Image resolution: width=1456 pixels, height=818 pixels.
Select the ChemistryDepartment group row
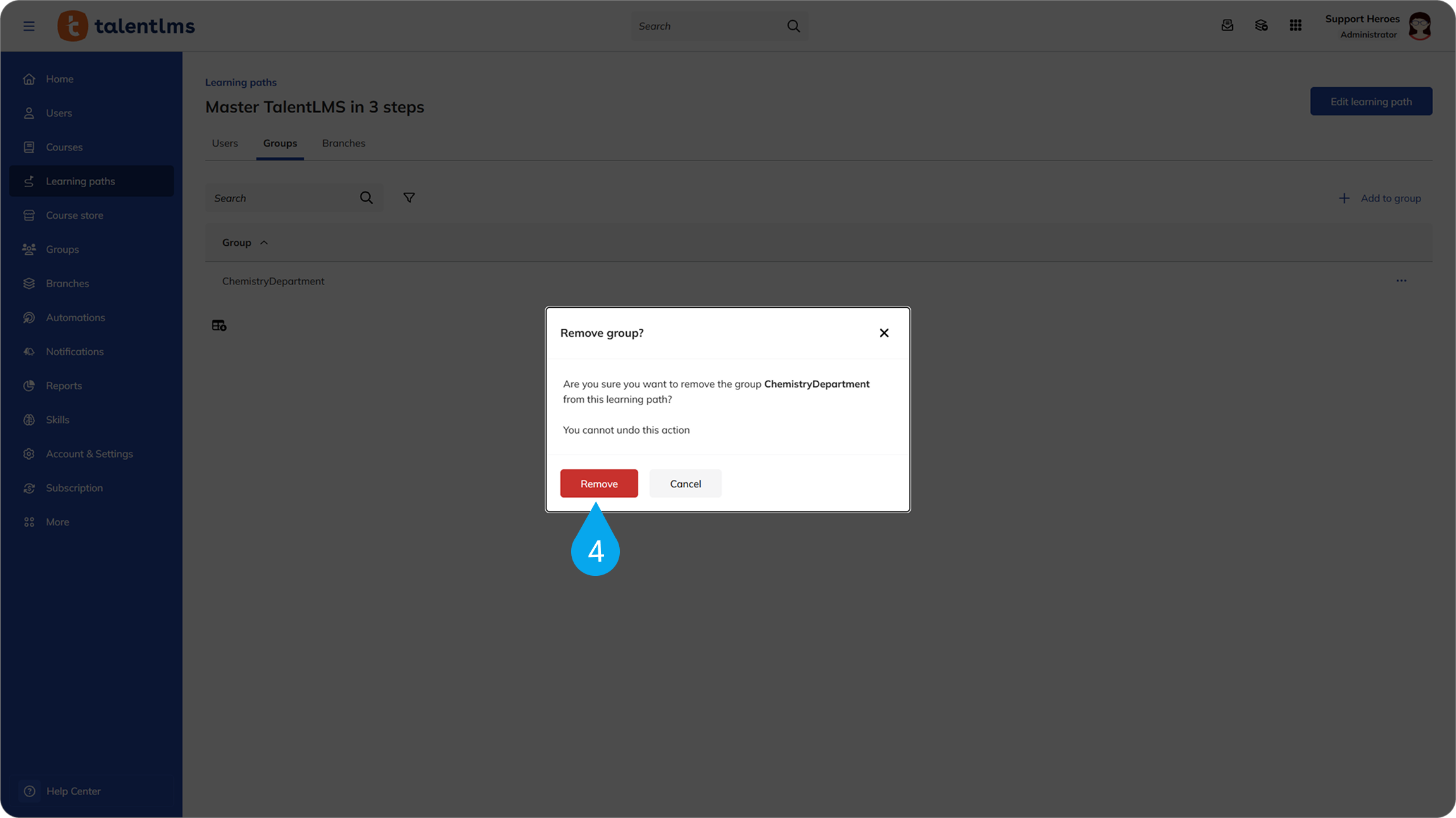(x=819, y=281)
